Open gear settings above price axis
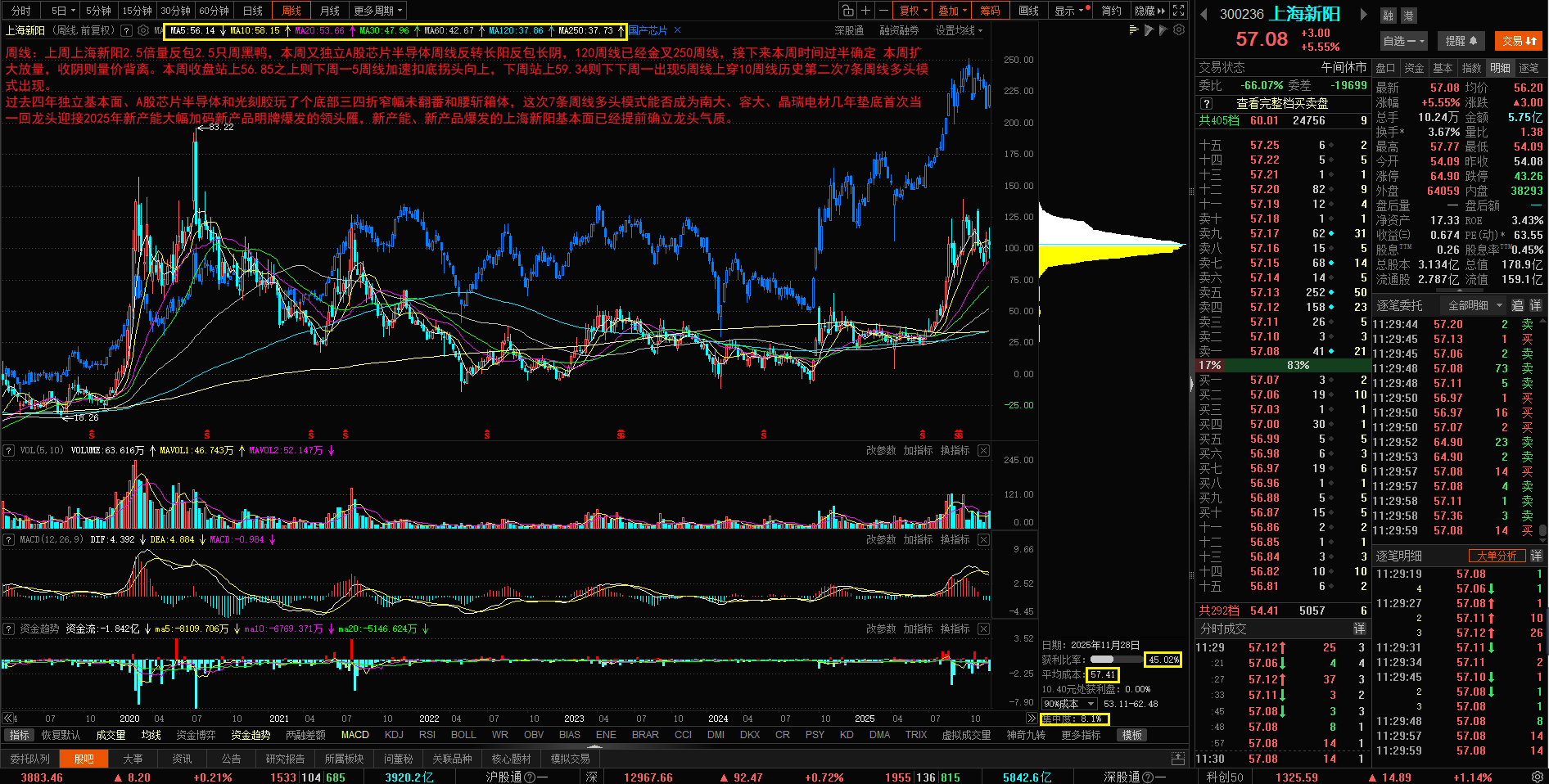Image resolution: width=1549 pixels, height=784 pixels. [1179, 30]
